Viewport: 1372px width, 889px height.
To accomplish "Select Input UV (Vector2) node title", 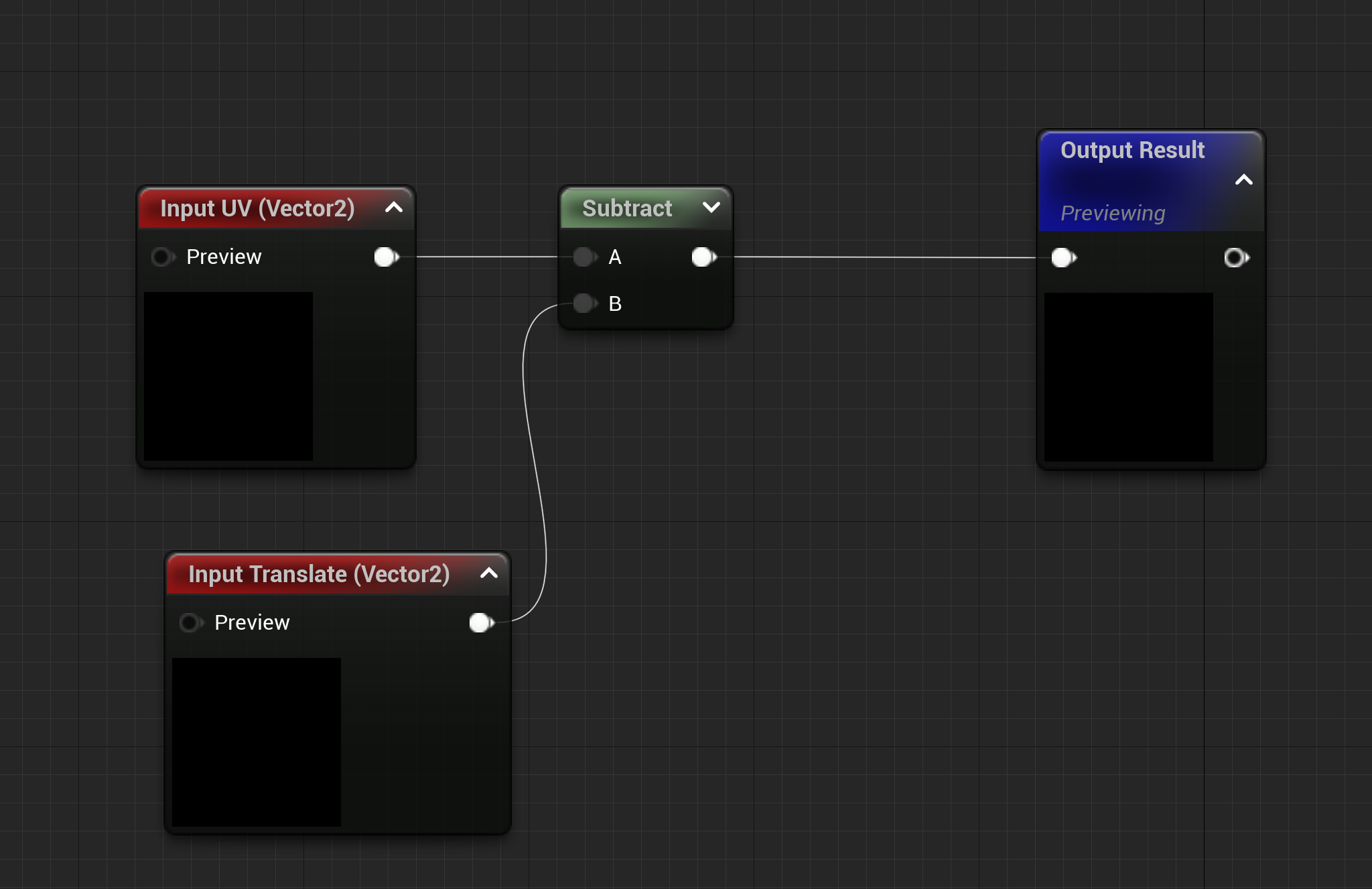I will click(257, 208).
